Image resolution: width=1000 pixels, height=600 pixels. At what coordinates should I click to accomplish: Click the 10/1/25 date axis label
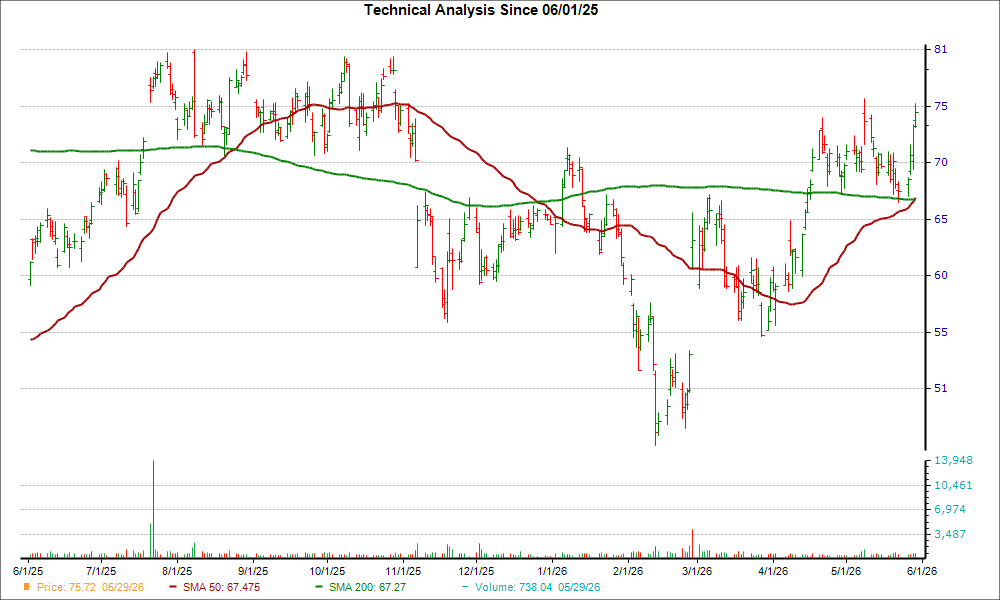click(x=327, y=571)
